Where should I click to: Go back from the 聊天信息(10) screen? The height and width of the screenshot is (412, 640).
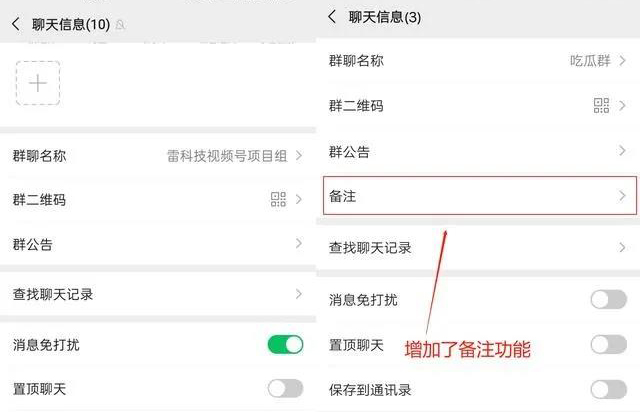(16, 23)
